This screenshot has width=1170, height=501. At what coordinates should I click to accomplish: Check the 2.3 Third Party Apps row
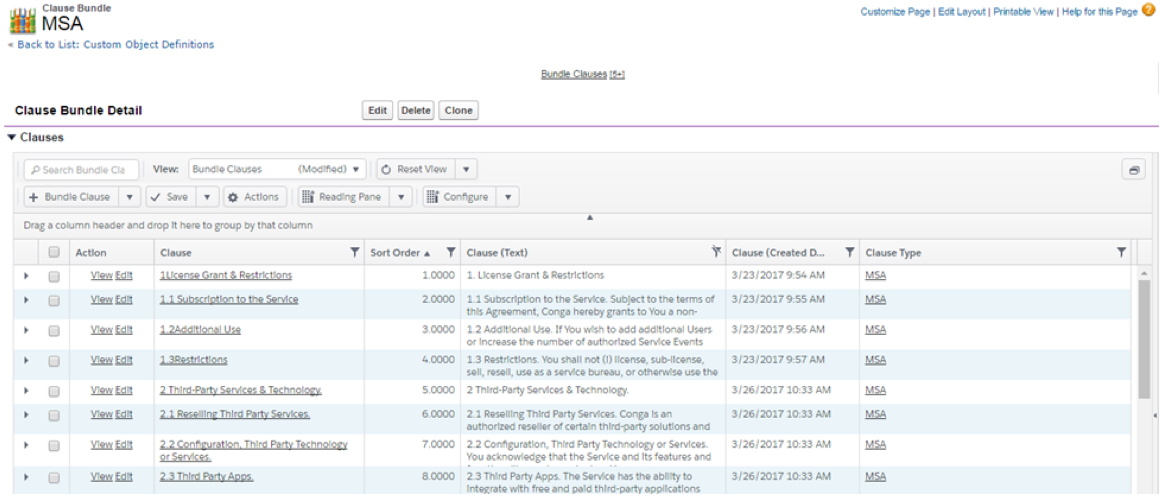54,476
